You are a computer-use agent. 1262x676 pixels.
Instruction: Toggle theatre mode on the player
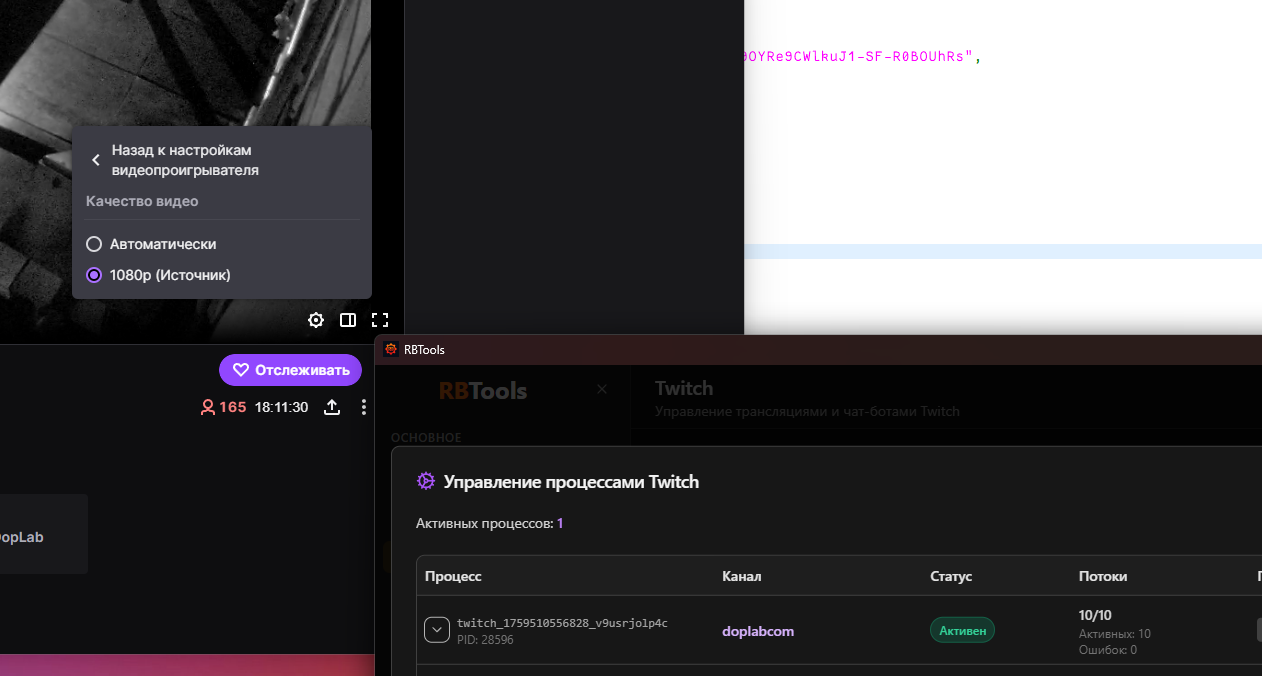tap(348, 320)
